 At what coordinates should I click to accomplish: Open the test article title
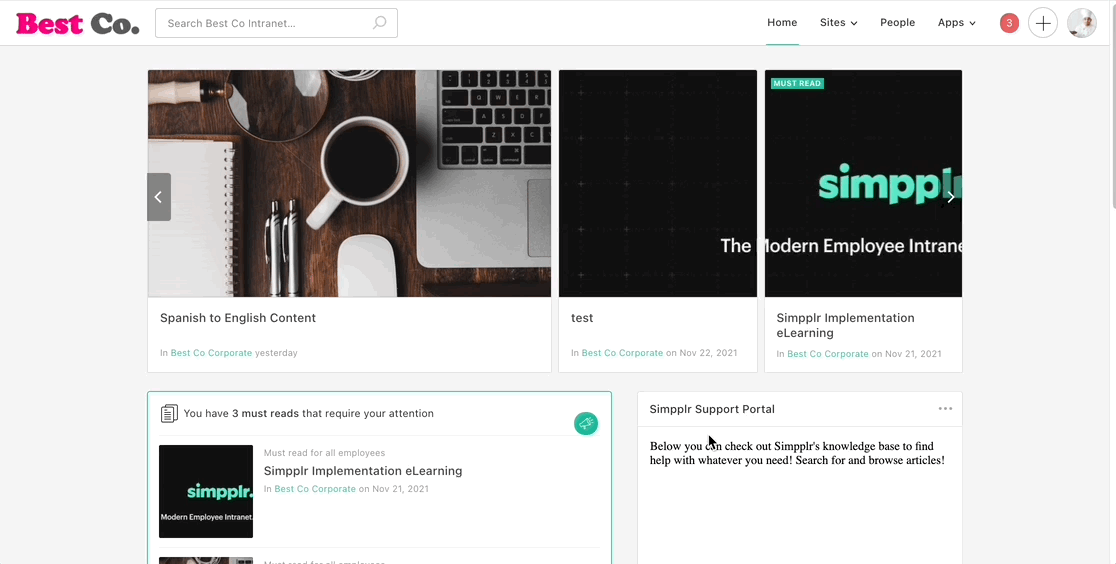[582, 318]
